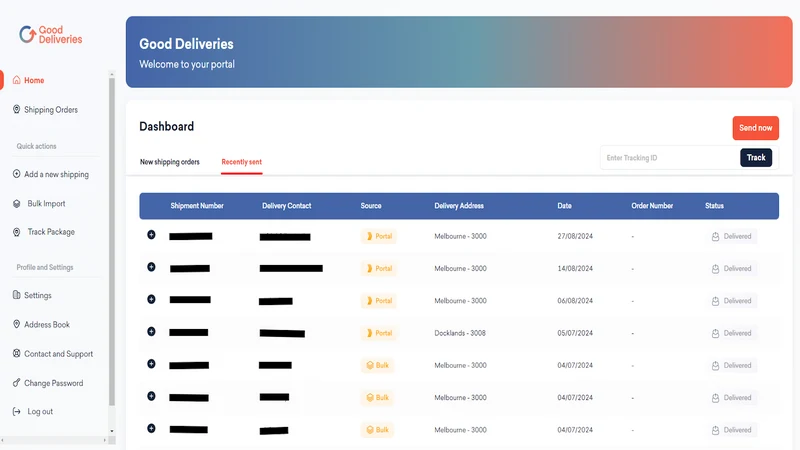Click the Settings icon in sidebar
800x450 pixels.
16,295
